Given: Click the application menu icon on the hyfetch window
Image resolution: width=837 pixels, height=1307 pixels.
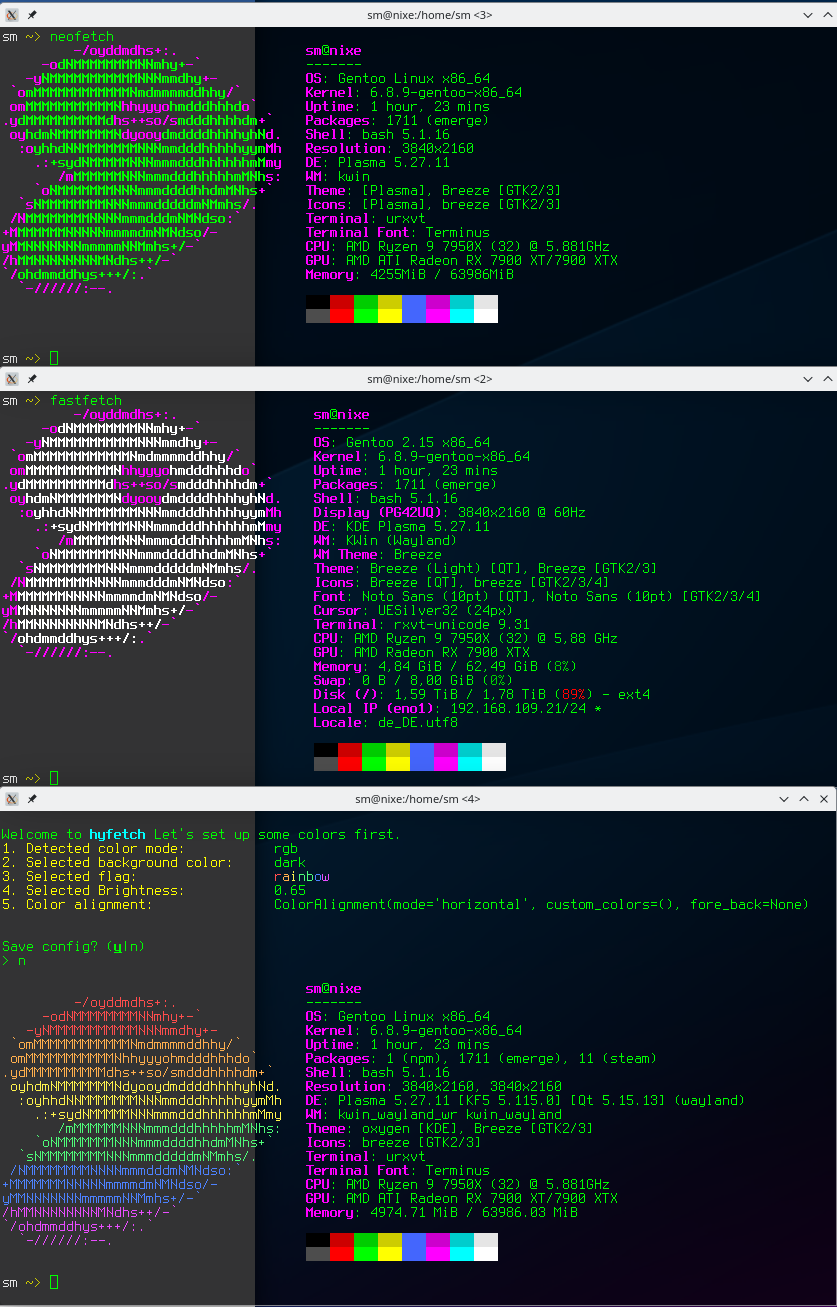Looking at the screenshot, I should [x=12, y=798].
